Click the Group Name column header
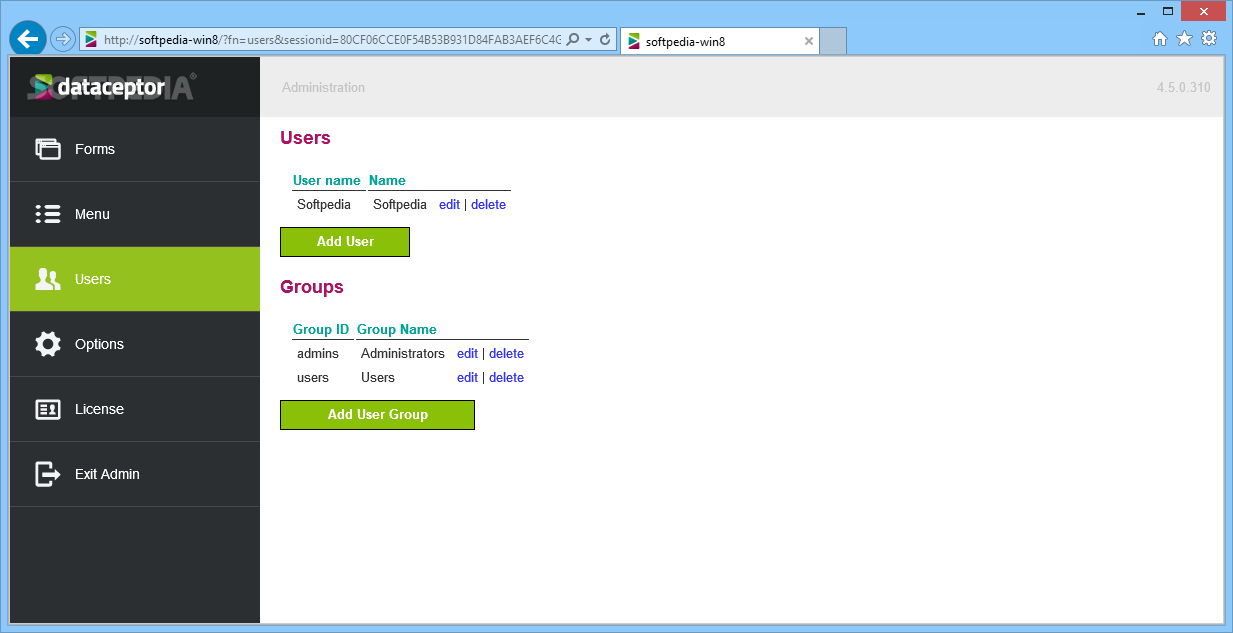 397,329
